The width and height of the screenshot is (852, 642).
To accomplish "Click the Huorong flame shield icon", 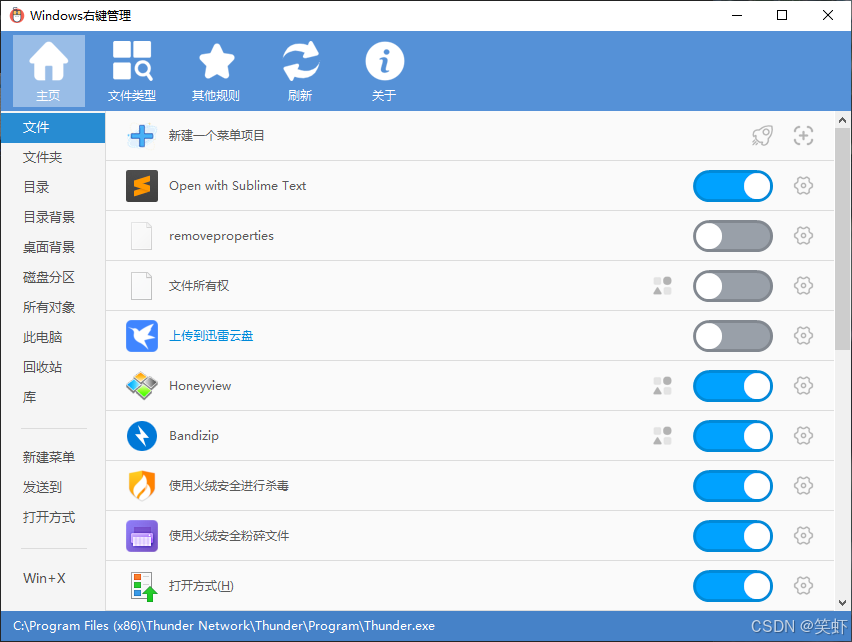I will pyautogui.click(x=142, y=486).
